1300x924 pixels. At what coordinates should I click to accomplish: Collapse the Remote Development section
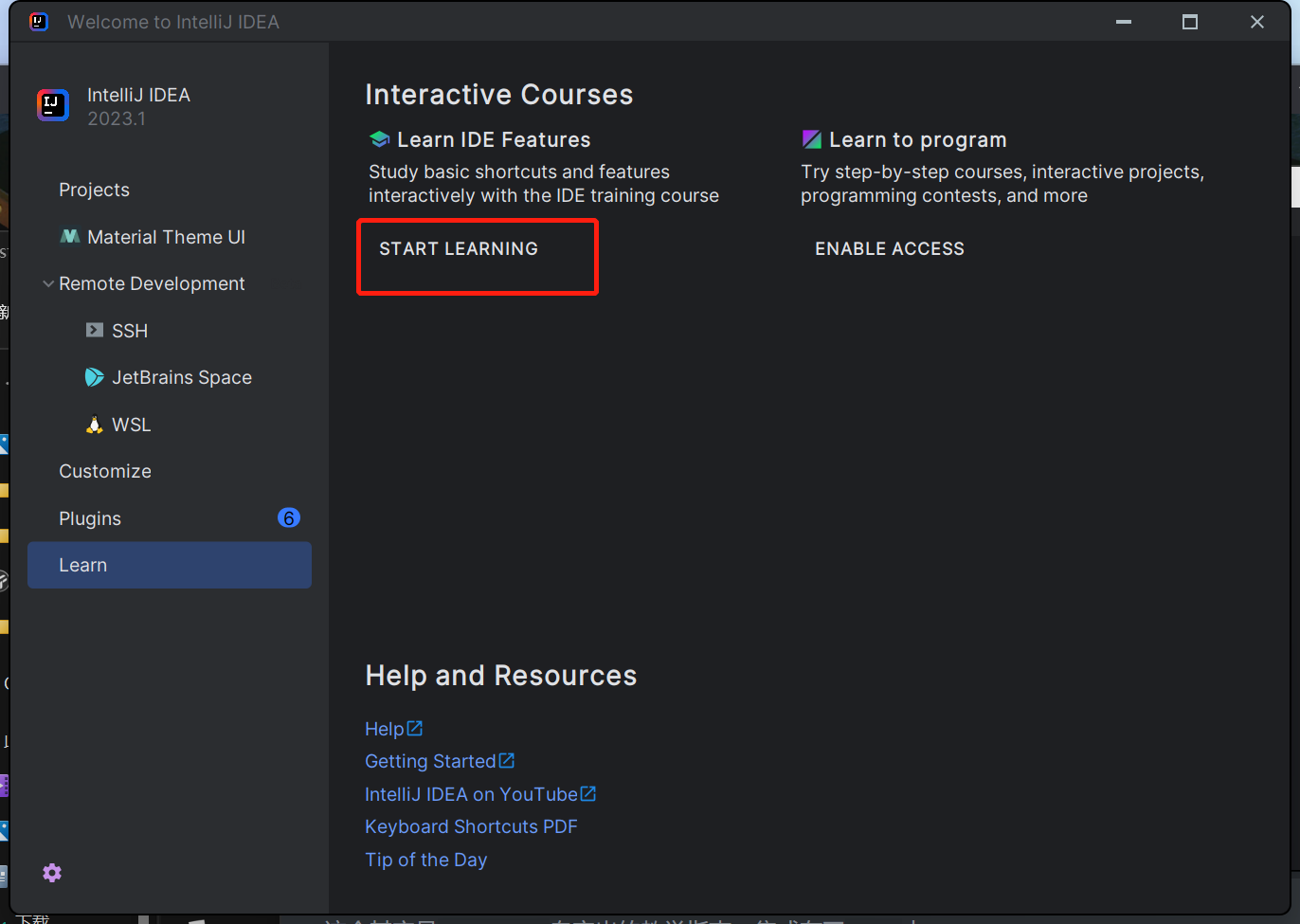pyautogui.click(x=47, y=283)
